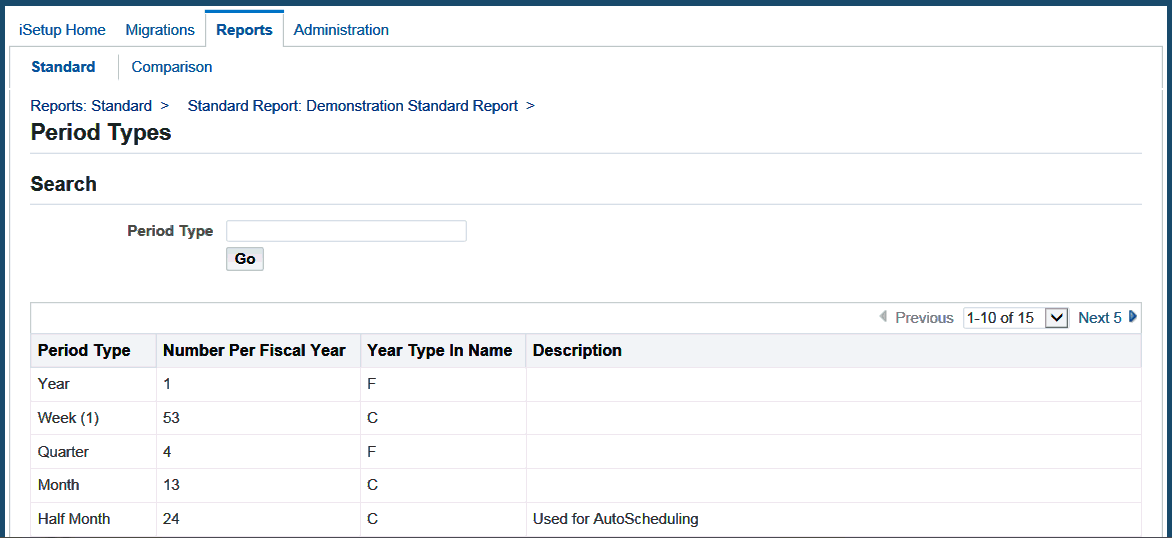Click the Next 5 link
Image resolution: width=1172 pixels, height=538 pixels.
(1099, 318)
